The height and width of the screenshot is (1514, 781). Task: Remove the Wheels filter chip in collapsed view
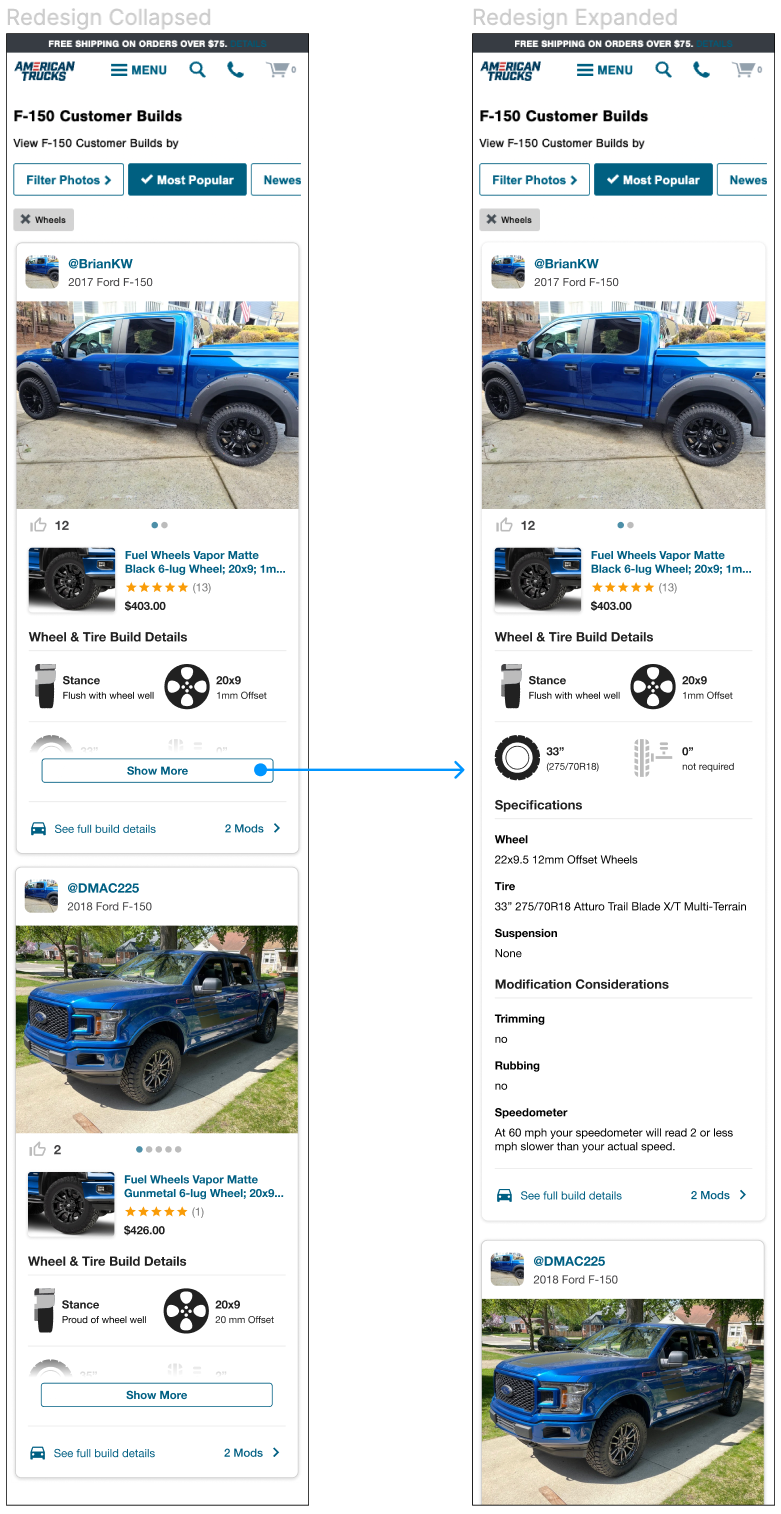(x=44, y=220)
